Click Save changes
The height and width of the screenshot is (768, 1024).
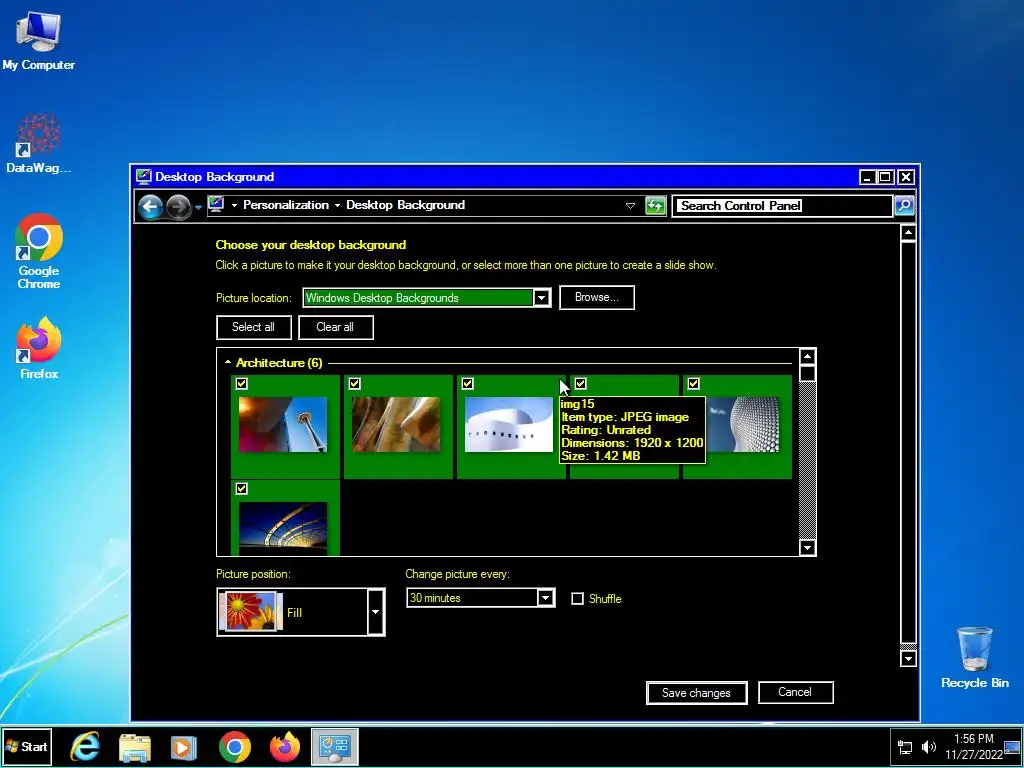pos(696,693)
